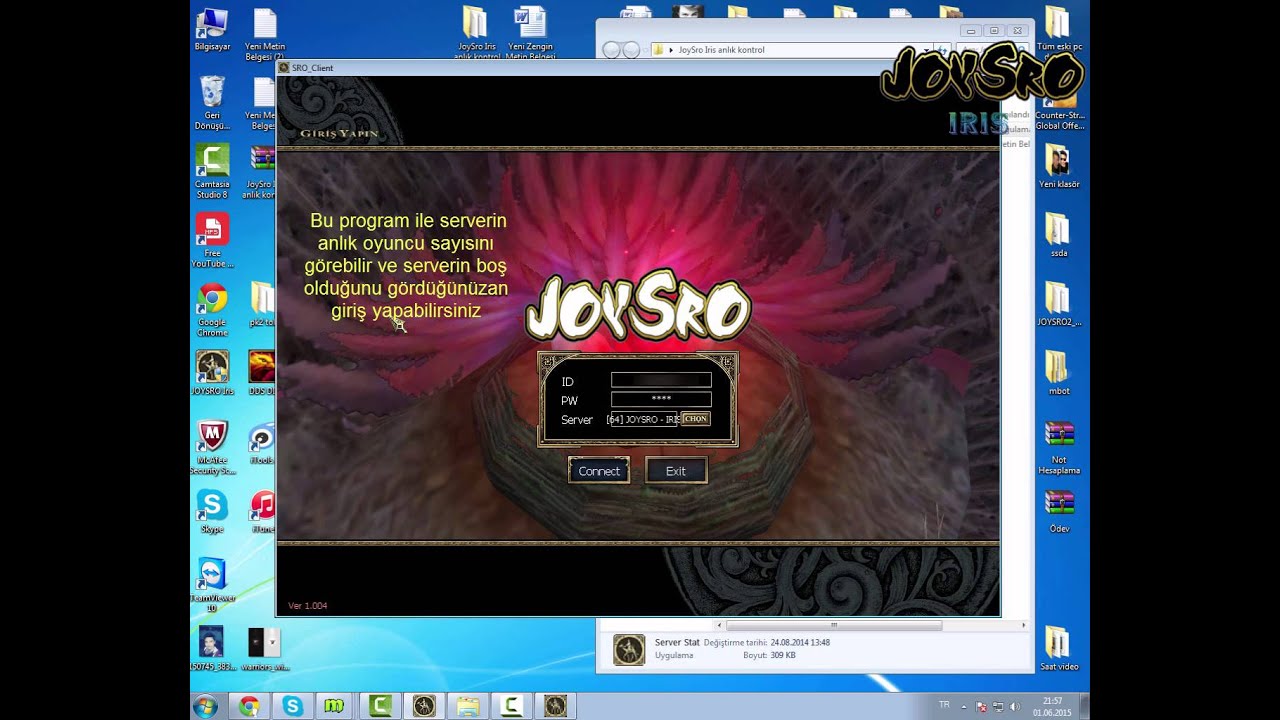
Task: Click Explorer window horizontal scrollbar
Action: point(834,625)
